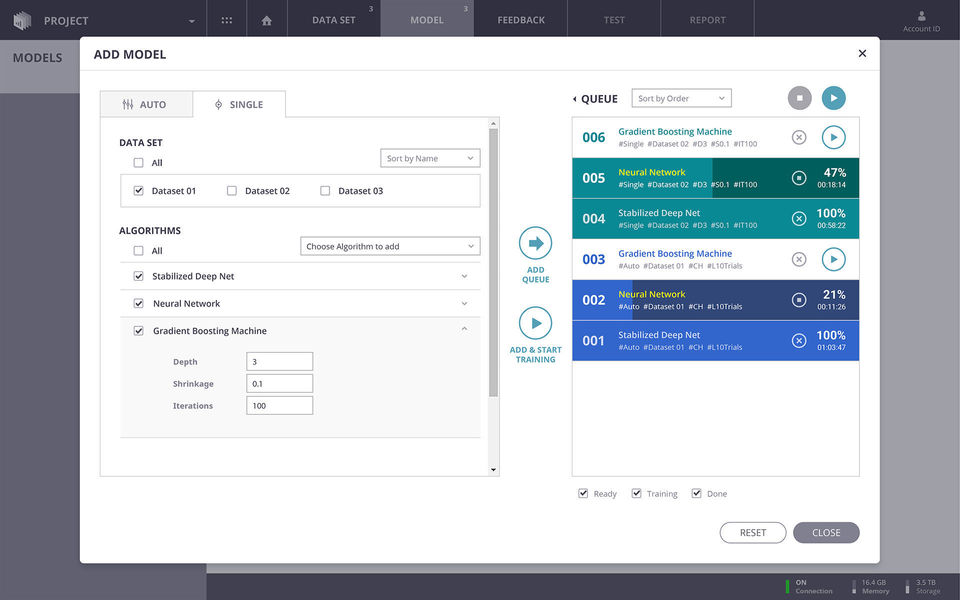Remove queue item 001 with X icon
This screenshot has height=600, width=960.
pyautogui.click(x=799, y=340)
